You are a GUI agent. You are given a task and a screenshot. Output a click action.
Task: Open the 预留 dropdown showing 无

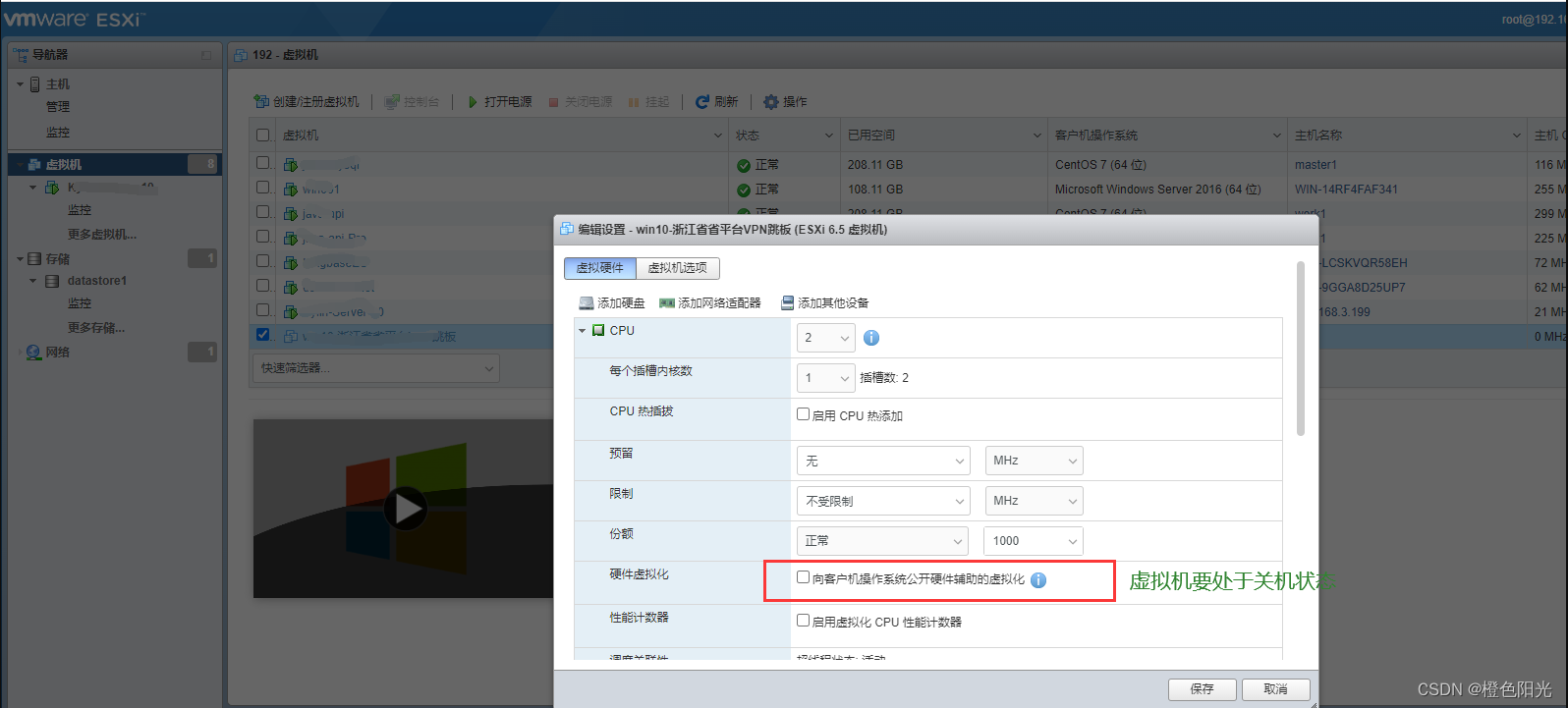883,461
